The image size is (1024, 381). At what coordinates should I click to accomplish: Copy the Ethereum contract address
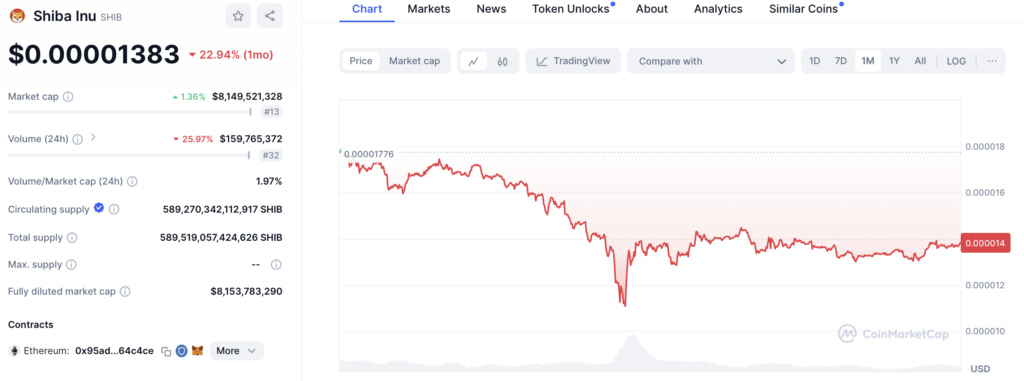[167, 351]
